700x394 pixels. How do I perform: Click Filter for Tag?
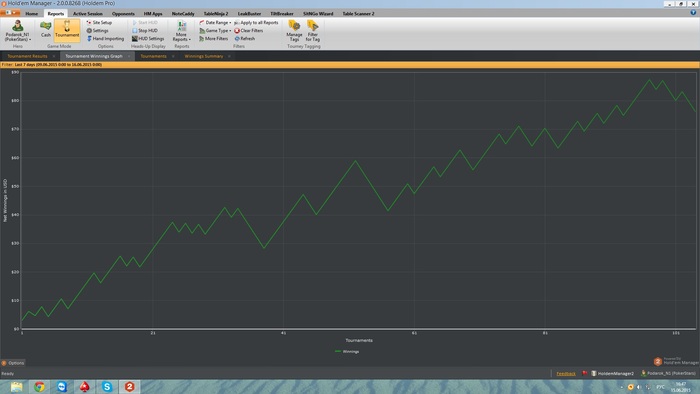(312, 31)
